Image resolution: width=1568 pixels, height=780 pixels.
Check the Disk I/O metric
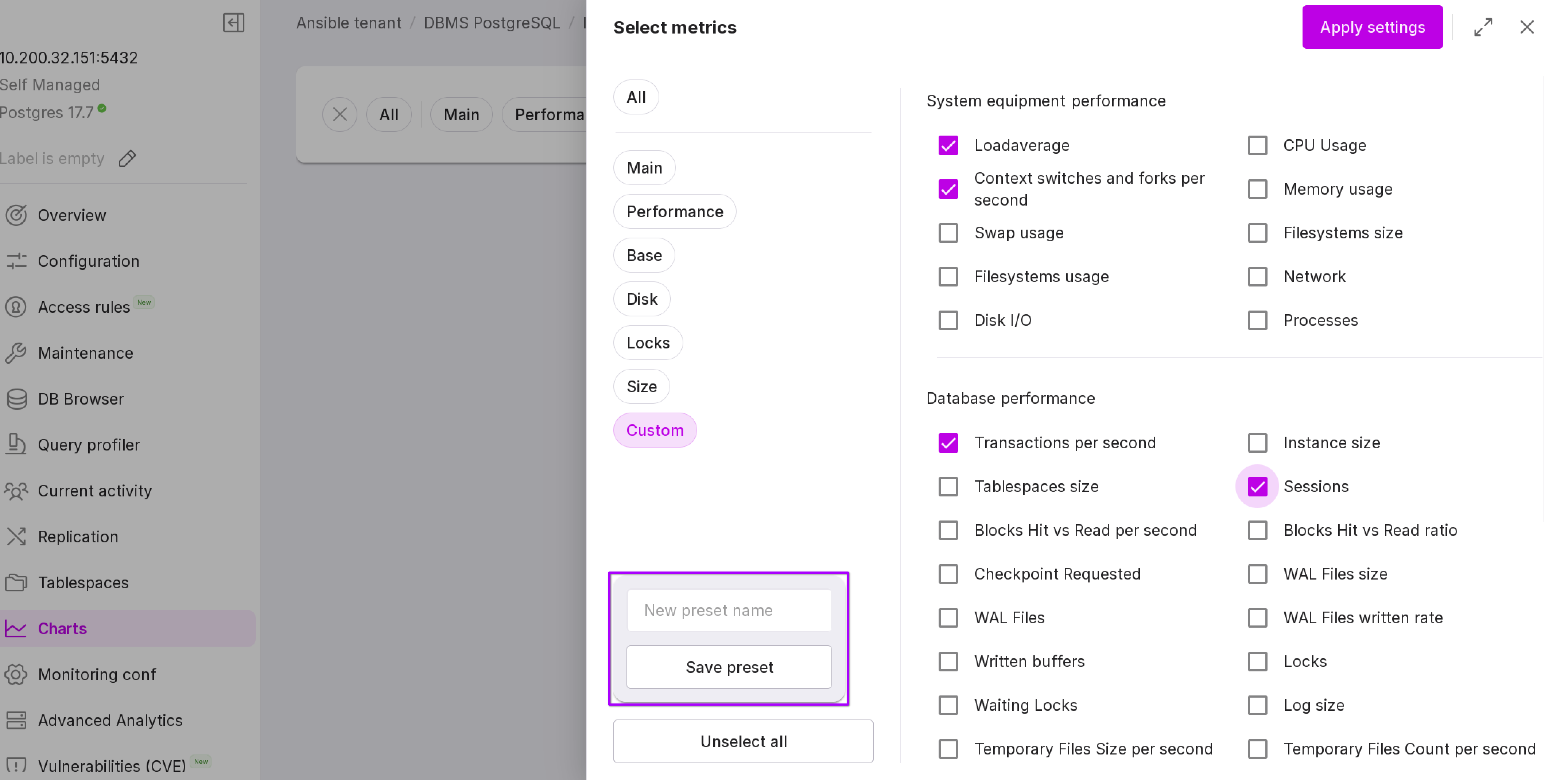click(948, 320)
